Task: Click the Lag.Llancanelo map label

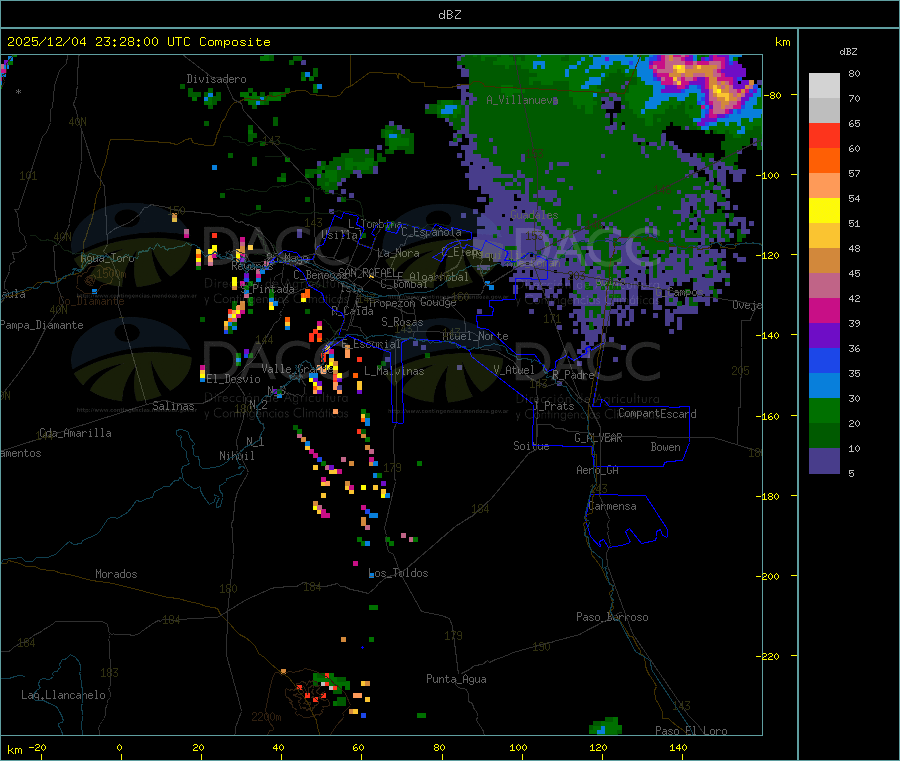Action: (x=63, y=695)
